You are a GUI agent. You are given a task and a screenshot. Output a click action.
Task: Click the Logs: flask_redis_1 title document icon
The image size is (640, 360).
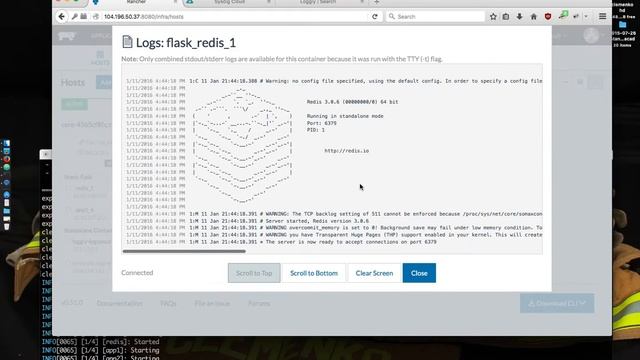coord(127,42)
